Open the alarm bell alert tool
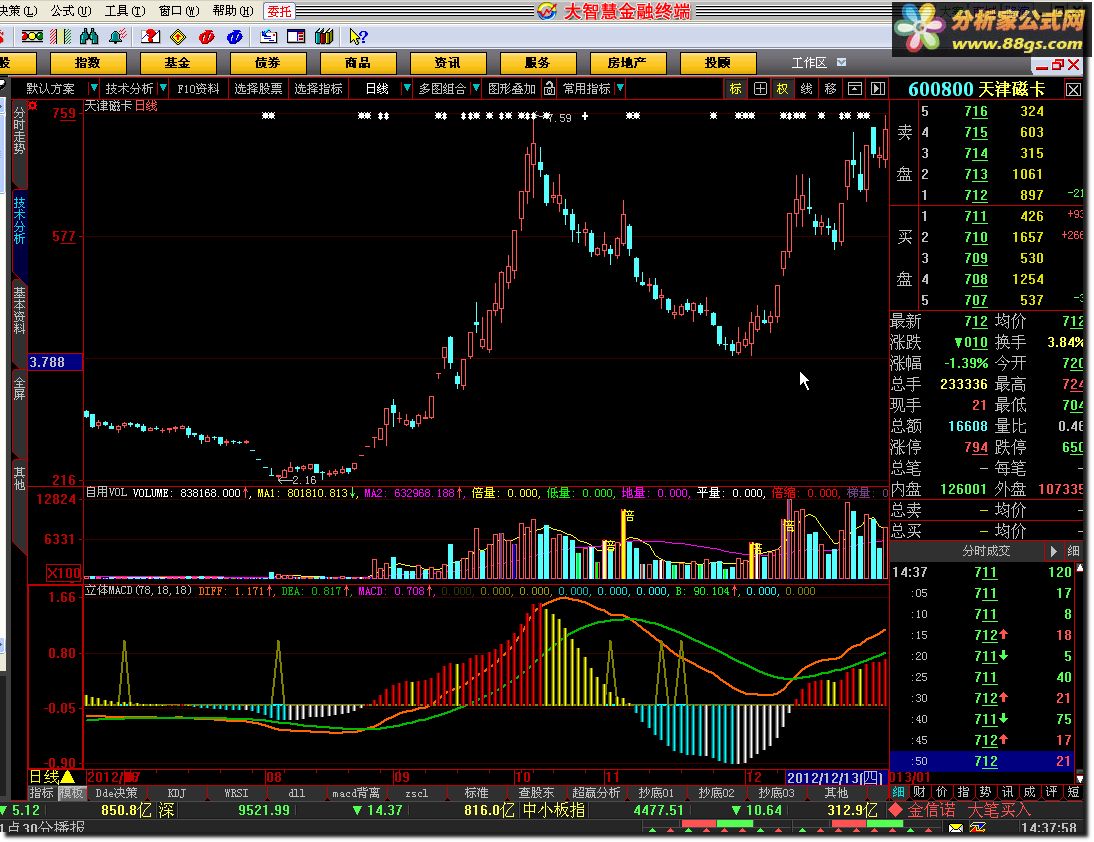Image resolution: width=1094 pixels, height=842 pixels. click(x=117, y=36)
